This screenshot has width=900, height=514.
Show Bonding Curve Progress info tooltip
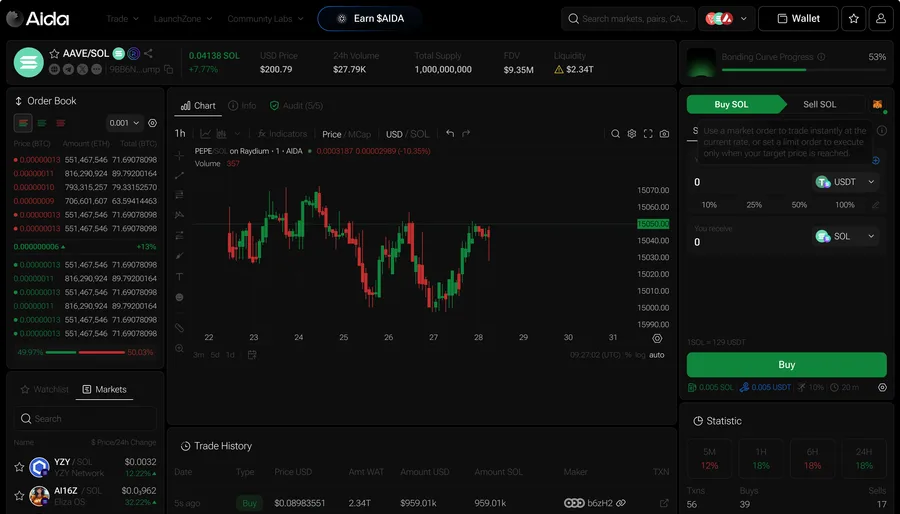(x=821, y=57)
